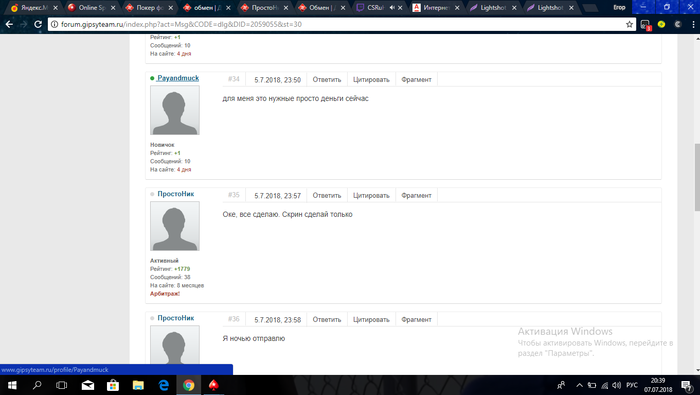Open PokerStars app from taskbar
Screen dimensions: 700x395
[x=213, y=385]
